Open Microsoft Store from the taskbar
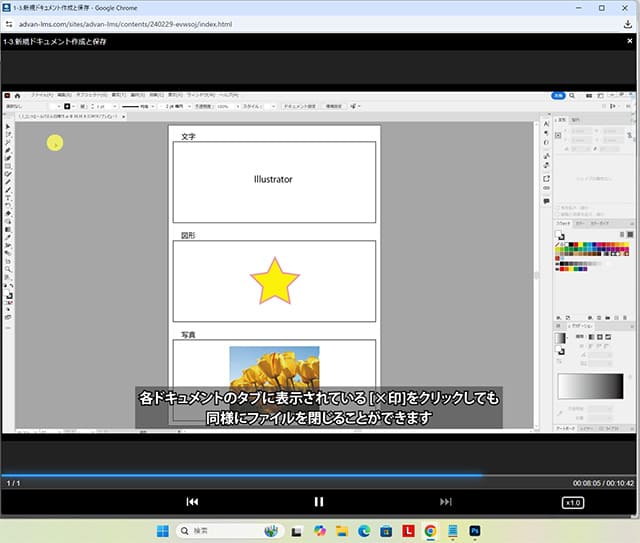Image resolution: width=640 pixels, height=543 pixels. [x=386, y=530]
